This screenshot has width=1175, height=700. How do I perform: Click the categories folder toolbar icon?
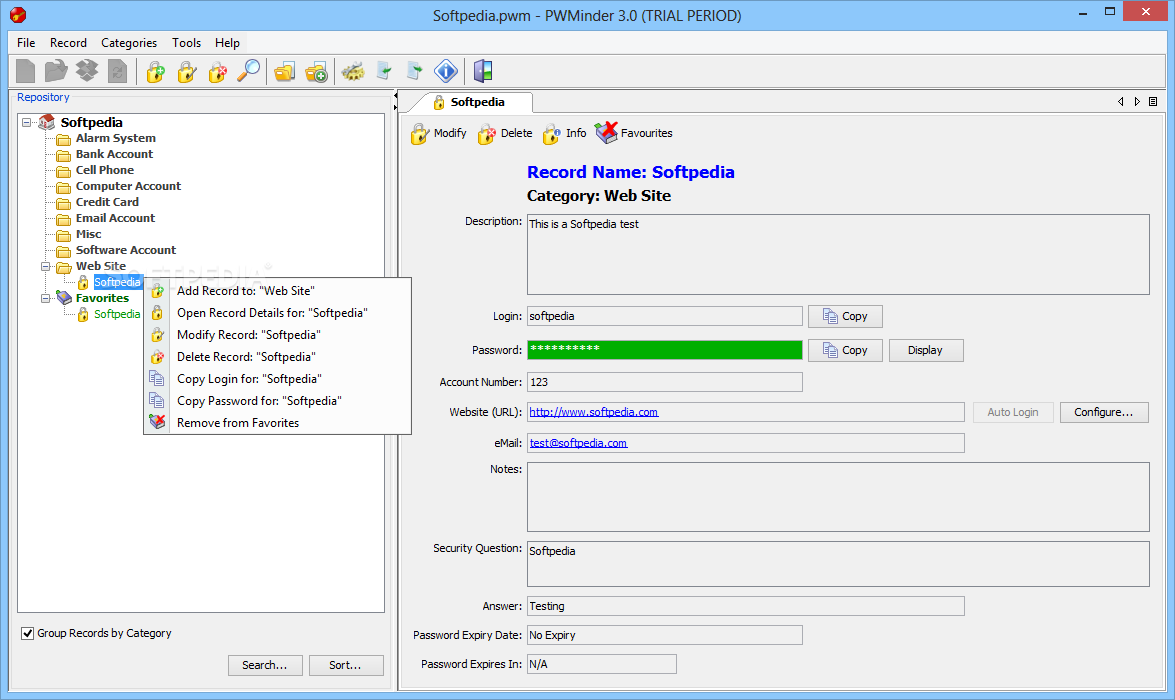(285, 71)
